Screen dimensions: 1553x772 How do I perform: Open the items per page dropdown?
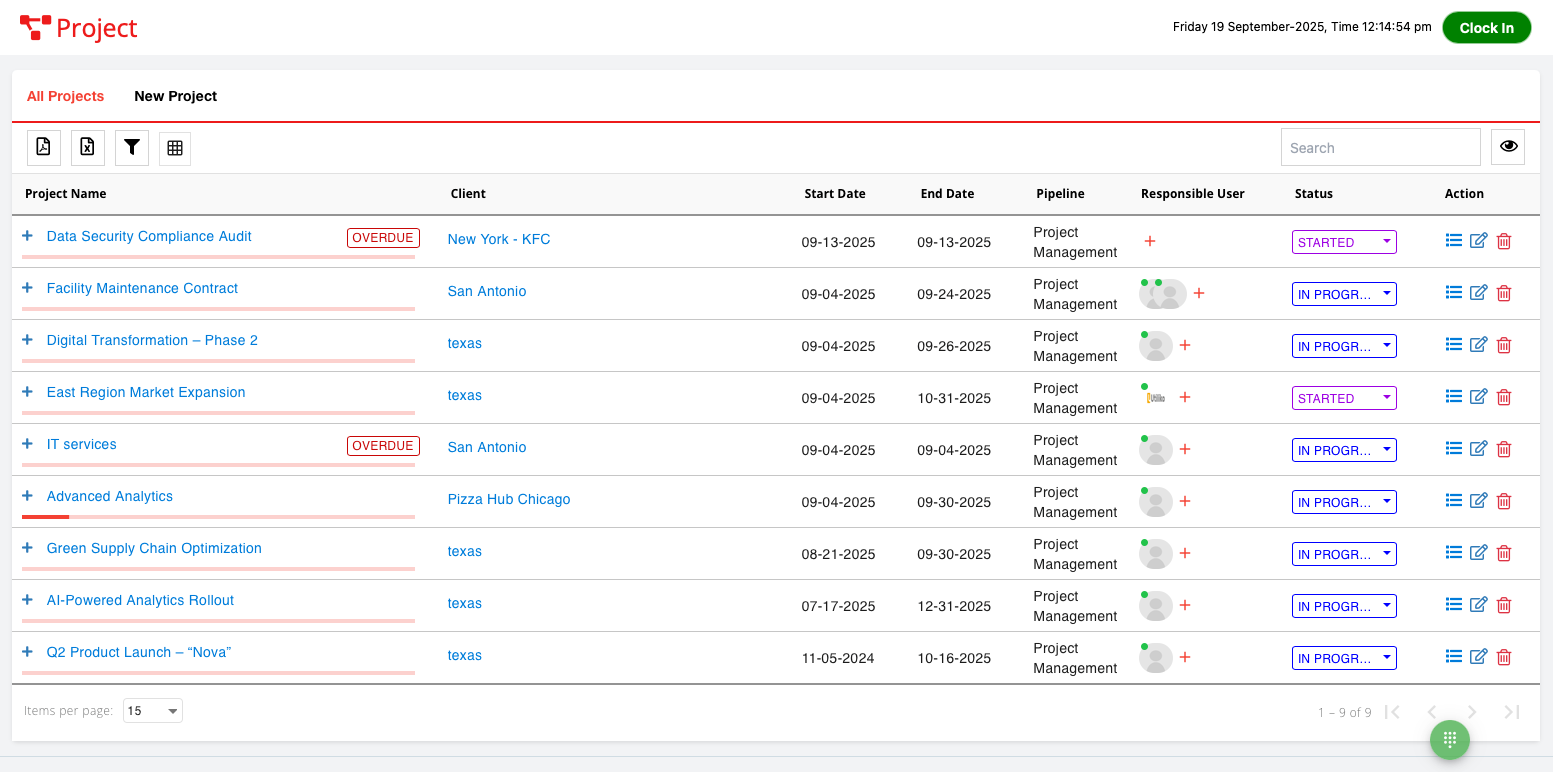pos(153,711)
